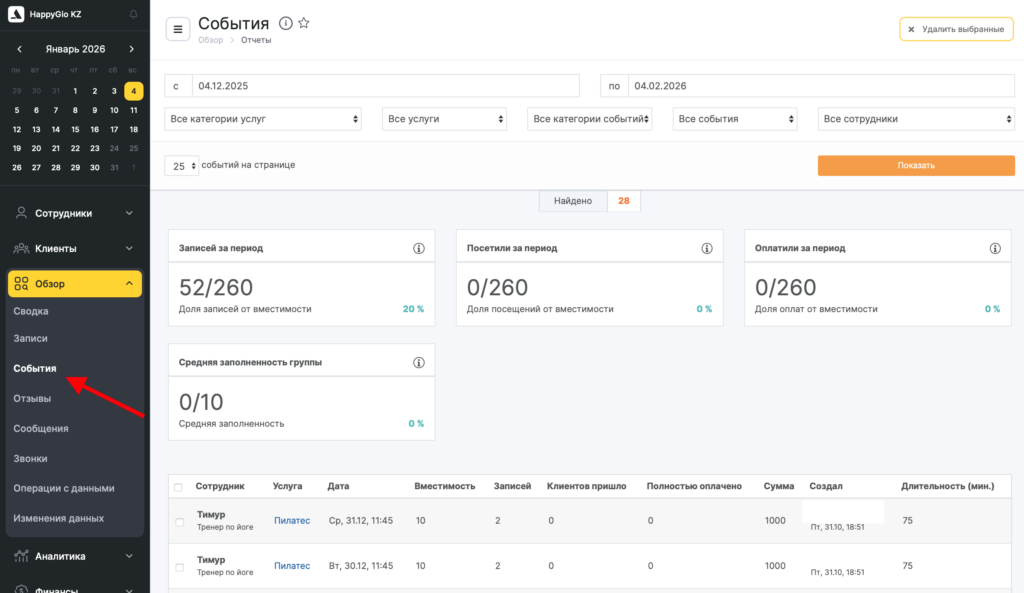Click Удалить выбранные button
Screen dimensions: 1024x593
pos(956,29)
